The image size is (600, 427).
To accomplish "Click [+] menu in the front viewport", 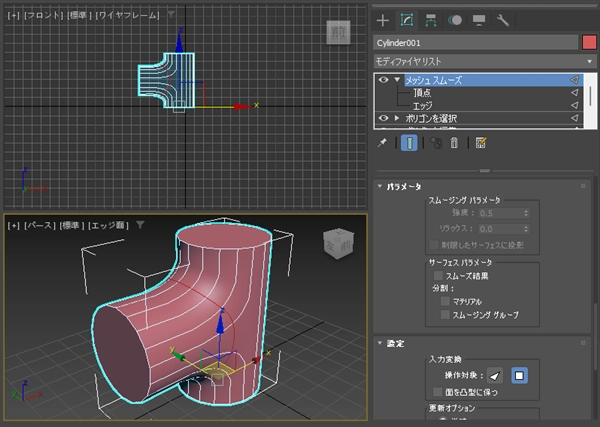I will [x=13, y=15].
